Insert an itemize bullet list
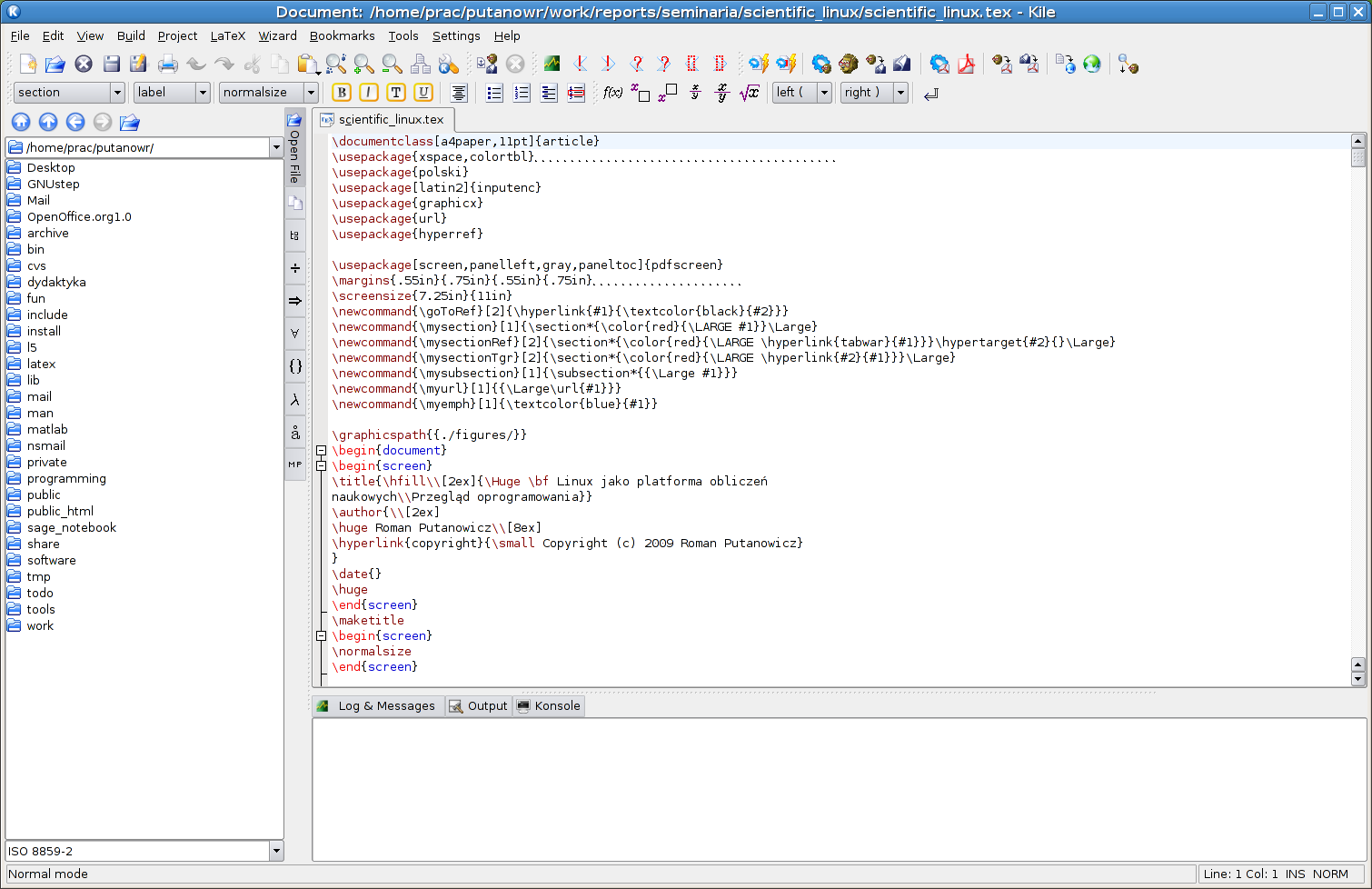This screenshot has width=1372, height=889. point(494,93)
